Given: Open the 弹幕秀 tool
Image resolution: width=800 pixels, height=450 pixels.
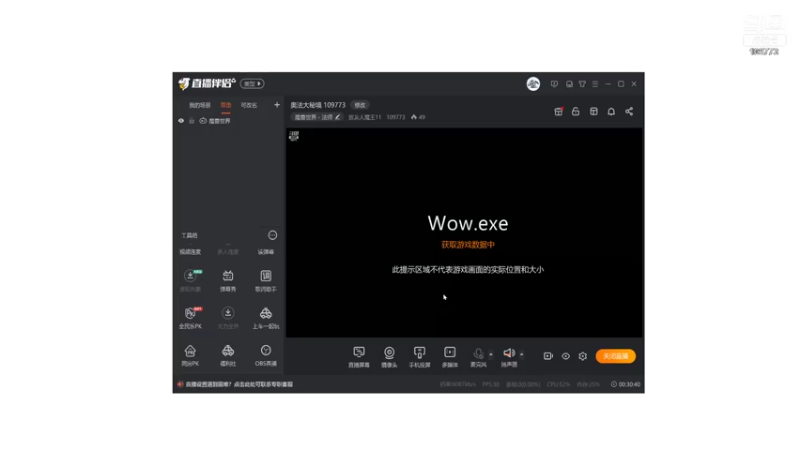Looking at the screenshot, I should pos(228,280).
